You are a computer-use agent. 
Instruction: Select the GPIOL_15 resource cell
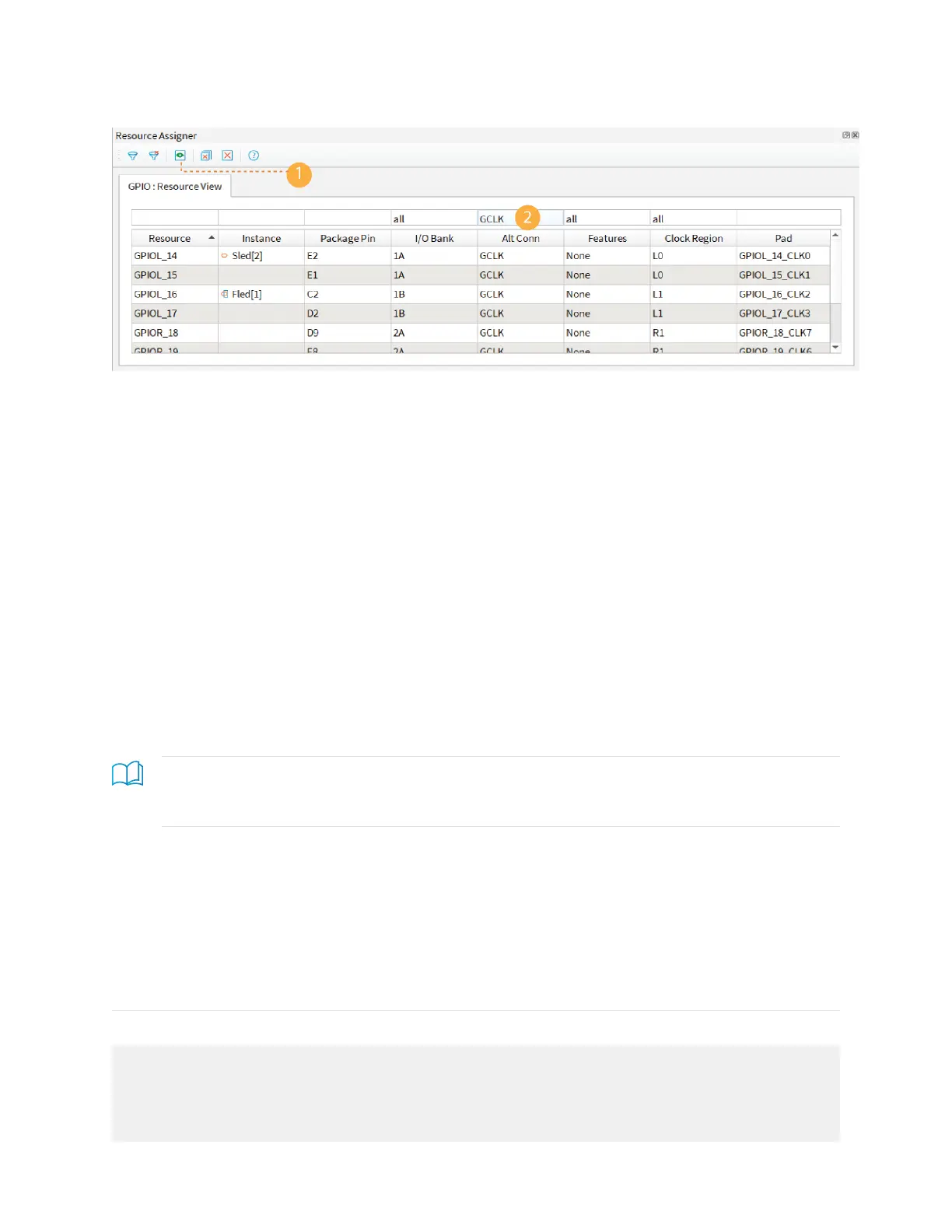[x=174, y=275]
